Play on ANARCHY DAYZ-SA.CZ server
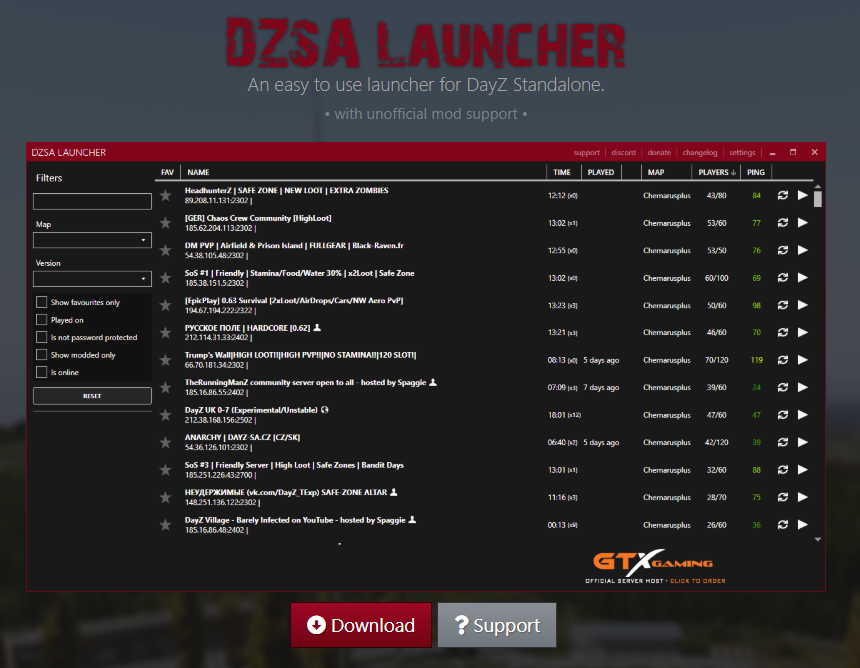Image resolution: width=860 pixels, height=668 pixels. click(802, 442)
